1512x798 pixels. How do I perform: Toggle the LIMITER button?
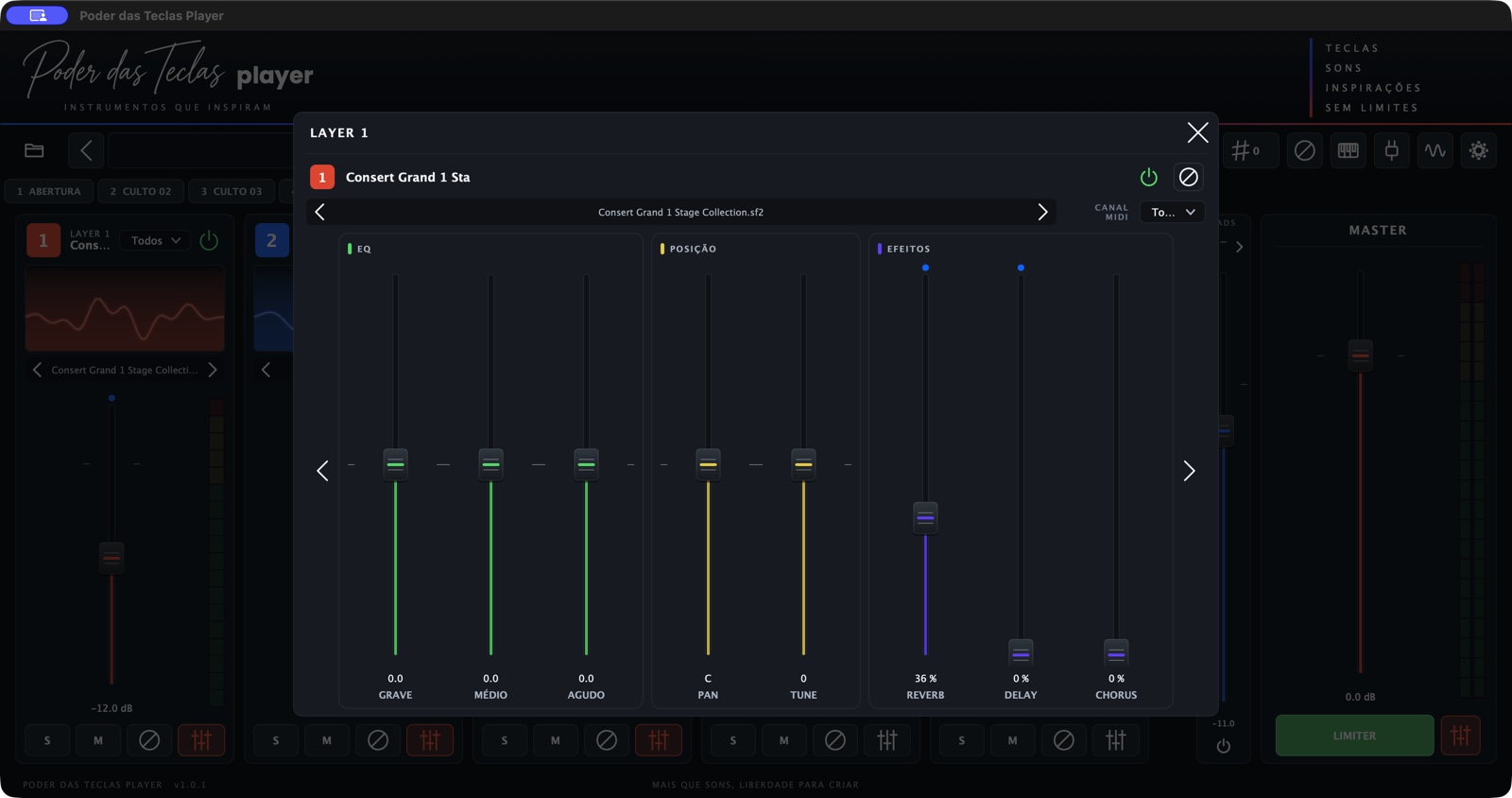1354,736
